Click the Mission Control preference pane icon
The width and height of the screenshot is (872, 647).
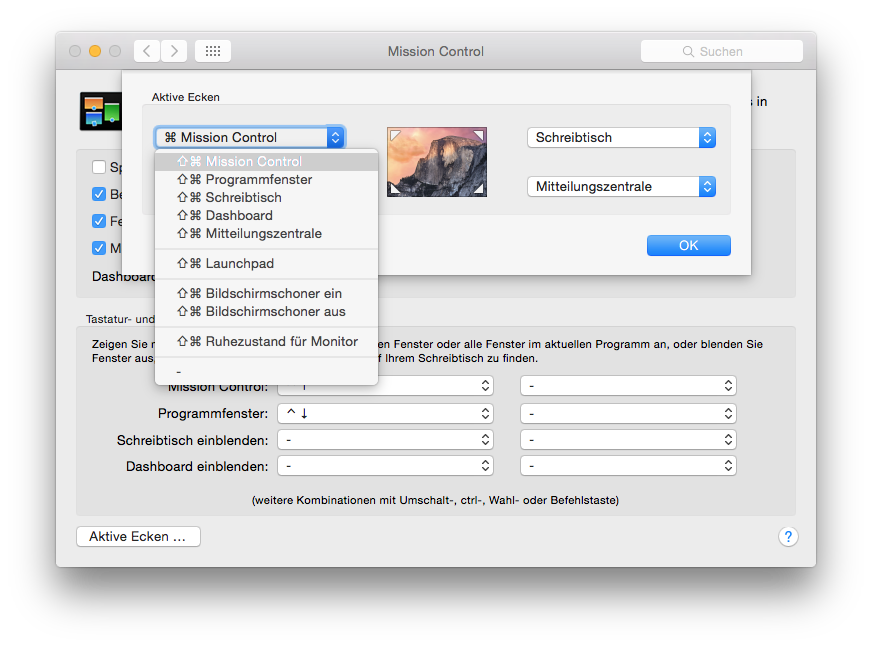(x=101, y=111)
